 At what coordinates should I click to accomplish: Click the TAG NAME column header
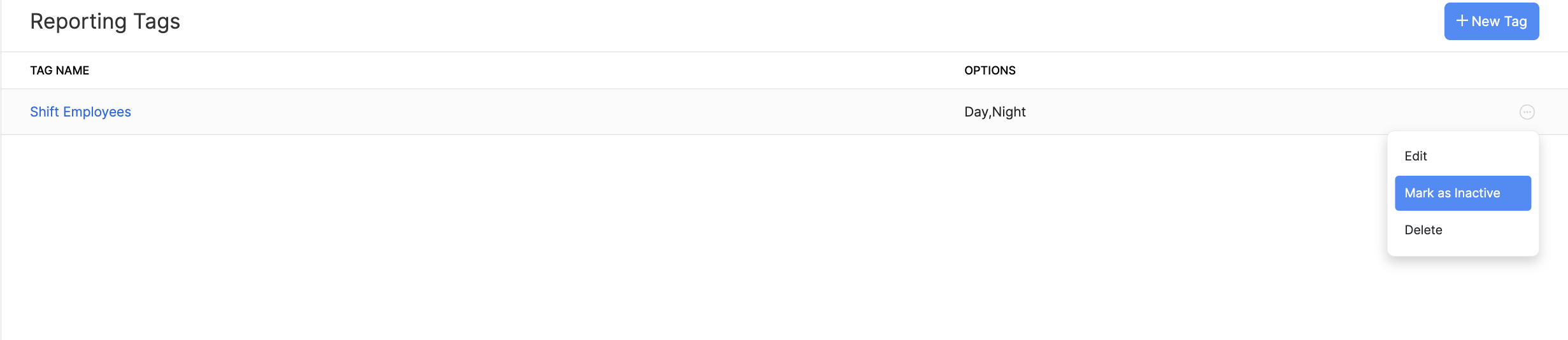pyautogui.click(x=59, y=71)
